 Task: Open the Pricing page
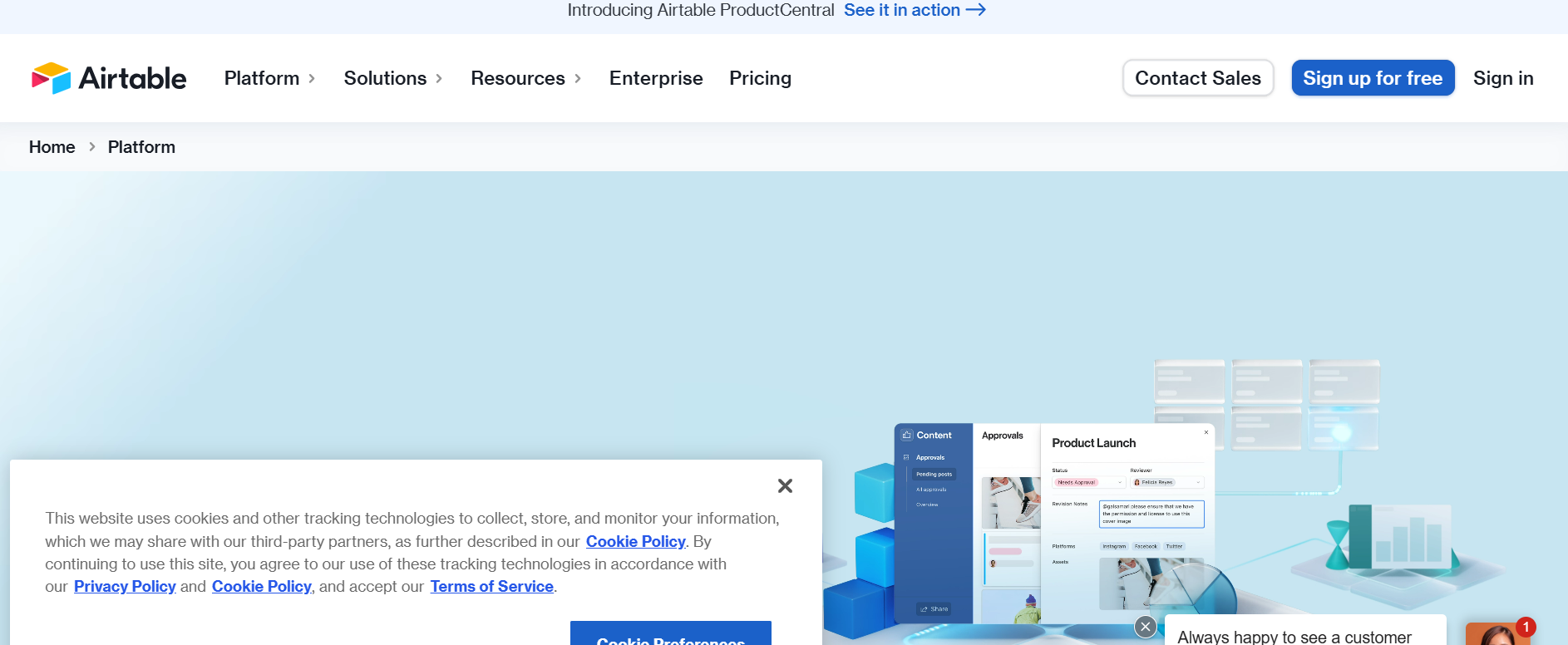point(760,78)
